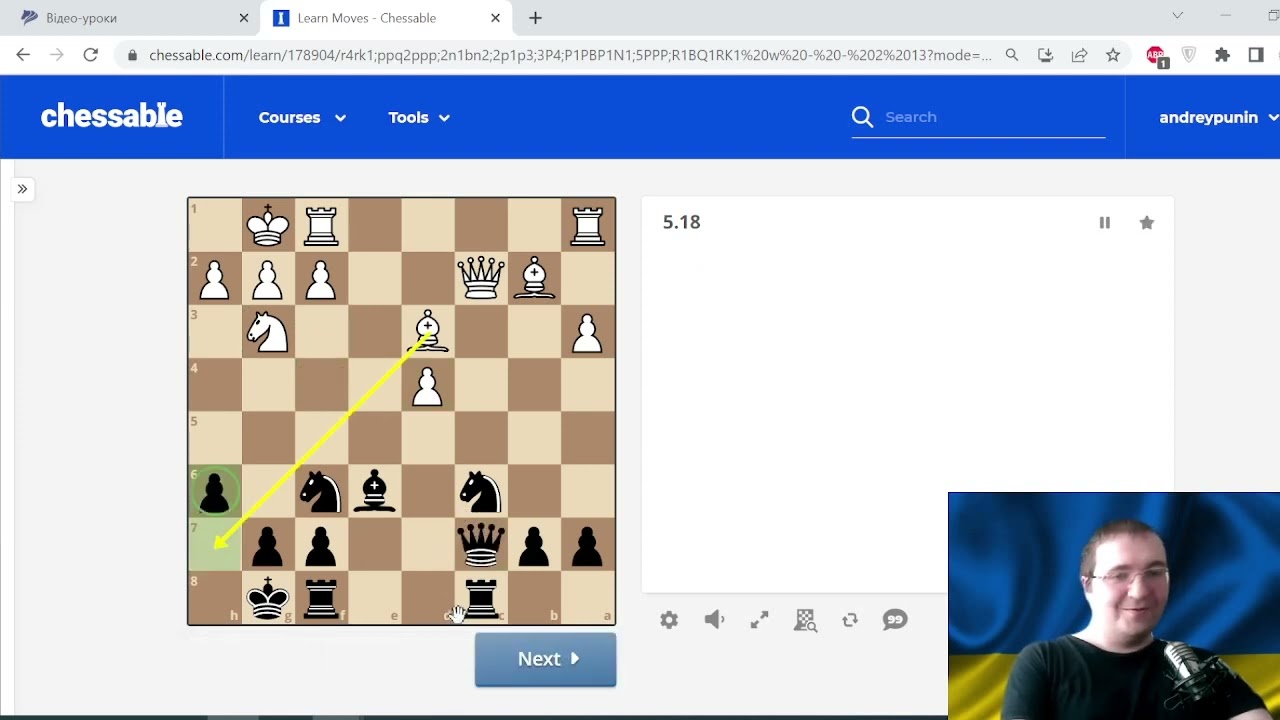Viewport: 1280px width, 720px height.
Task: Click the address bar URL
Action: pyautogui.click(x=570, y=55)
